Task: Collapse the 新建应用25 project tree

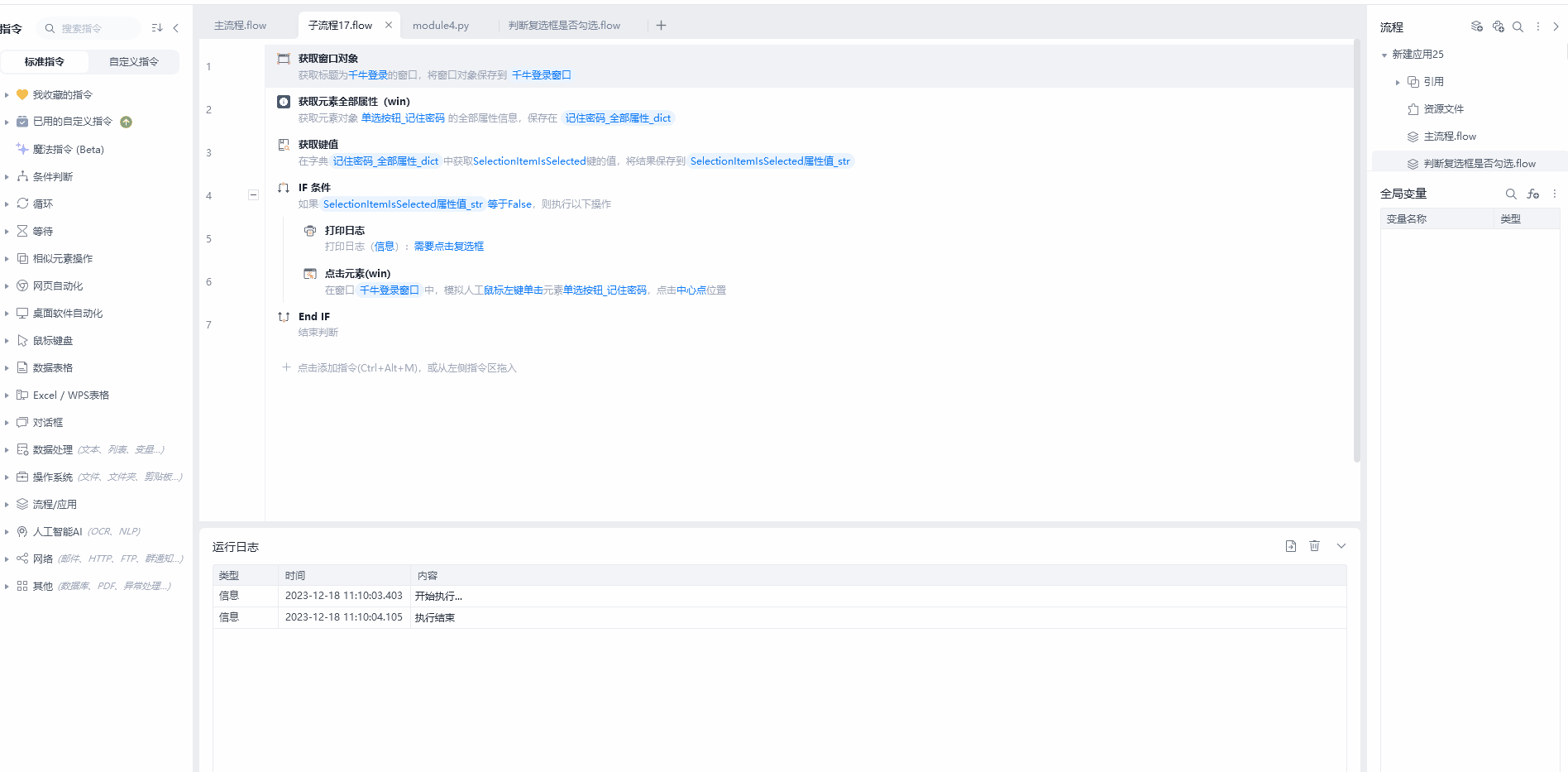Action: coord(1384,55)
